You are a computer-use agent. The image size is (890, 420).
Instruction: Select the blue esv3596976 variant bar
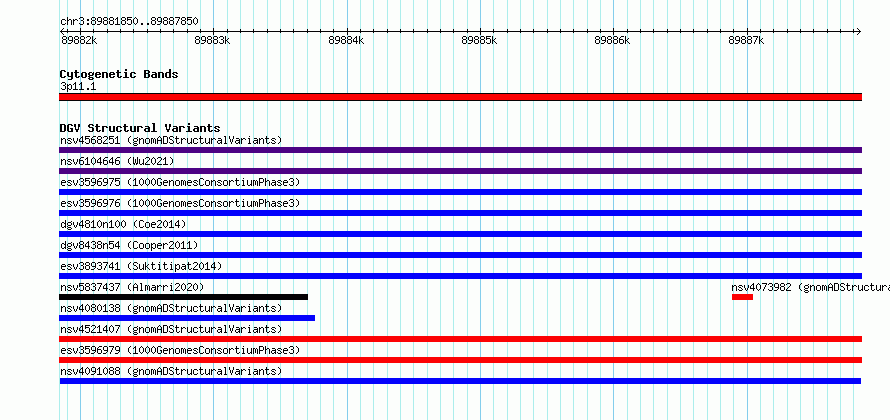tap(460, 213)
